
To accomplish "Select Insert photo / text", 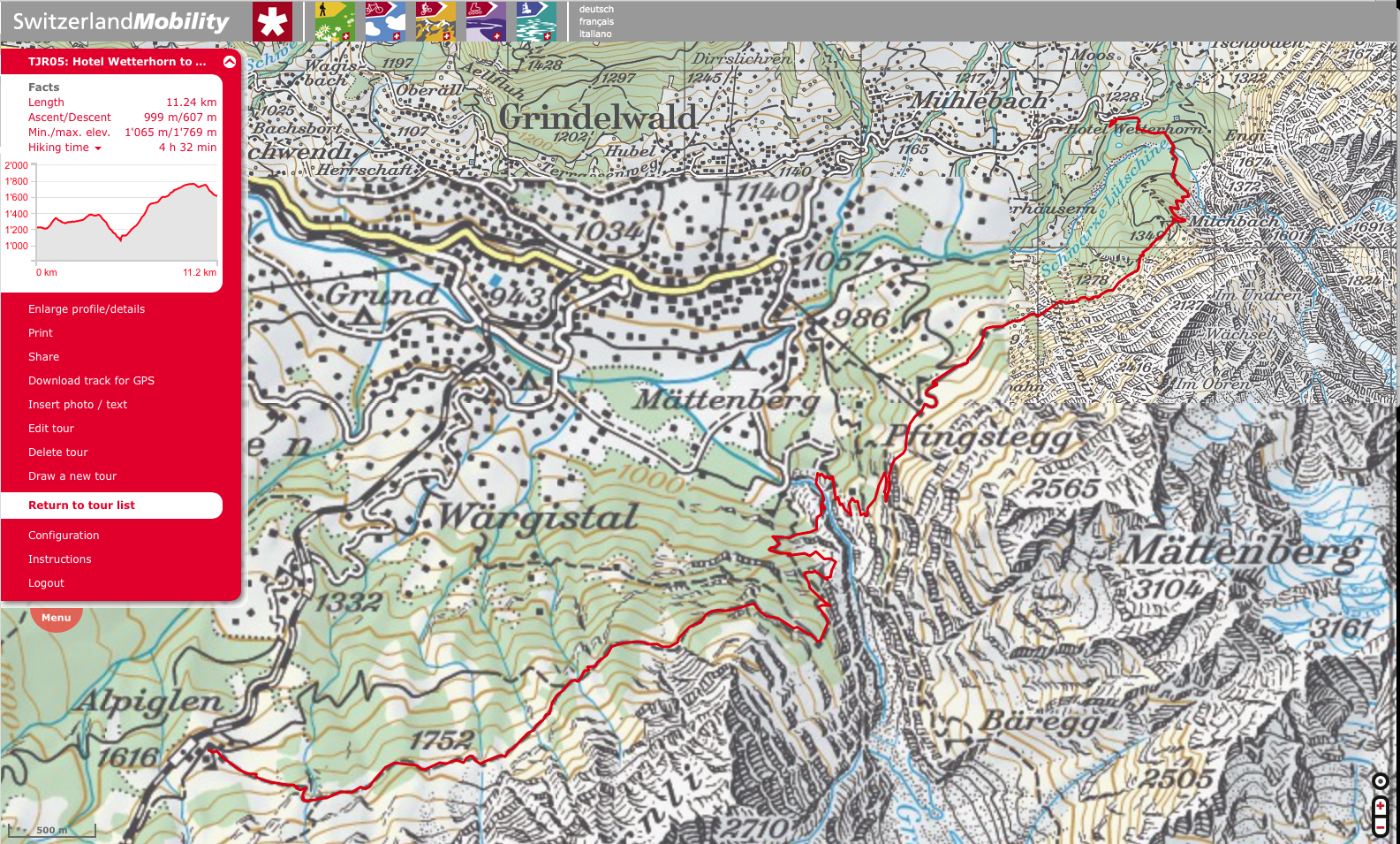I will [x=78, y=405].
